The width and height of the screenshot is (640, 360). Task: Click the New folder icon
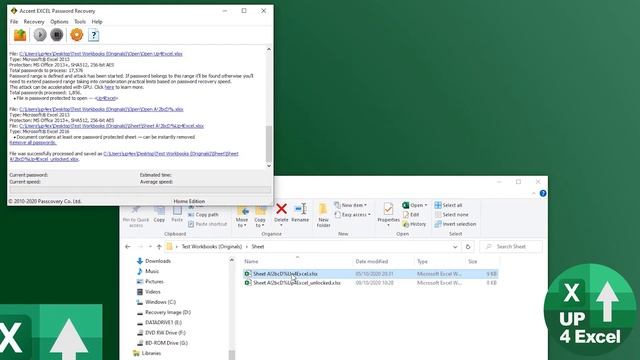323,215
